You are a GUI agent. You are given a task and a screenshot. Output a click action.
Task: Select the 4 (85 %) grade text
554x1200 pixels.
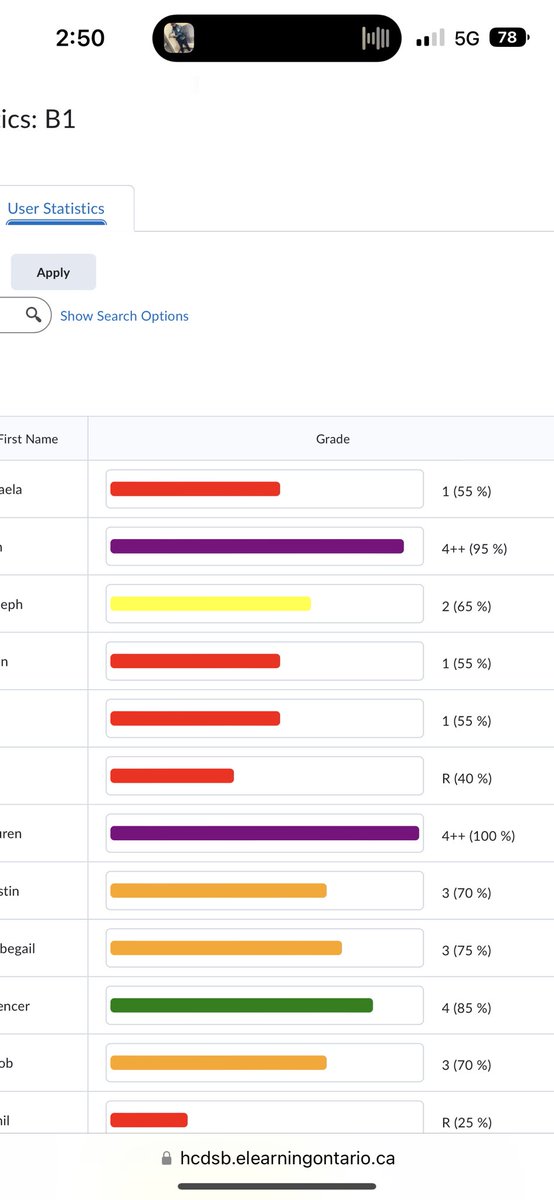coord(466,1007)
